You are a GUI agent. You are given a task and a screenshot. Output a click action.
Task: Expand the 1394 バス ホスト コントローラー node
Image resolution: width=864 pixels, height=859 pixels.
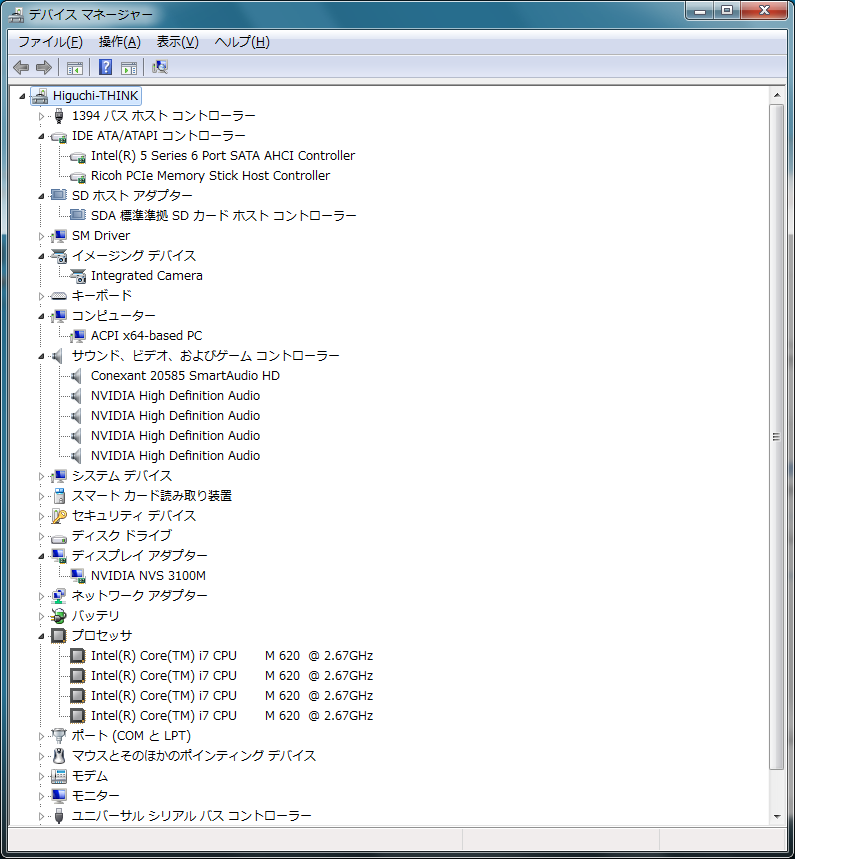(x=41, y=116)
